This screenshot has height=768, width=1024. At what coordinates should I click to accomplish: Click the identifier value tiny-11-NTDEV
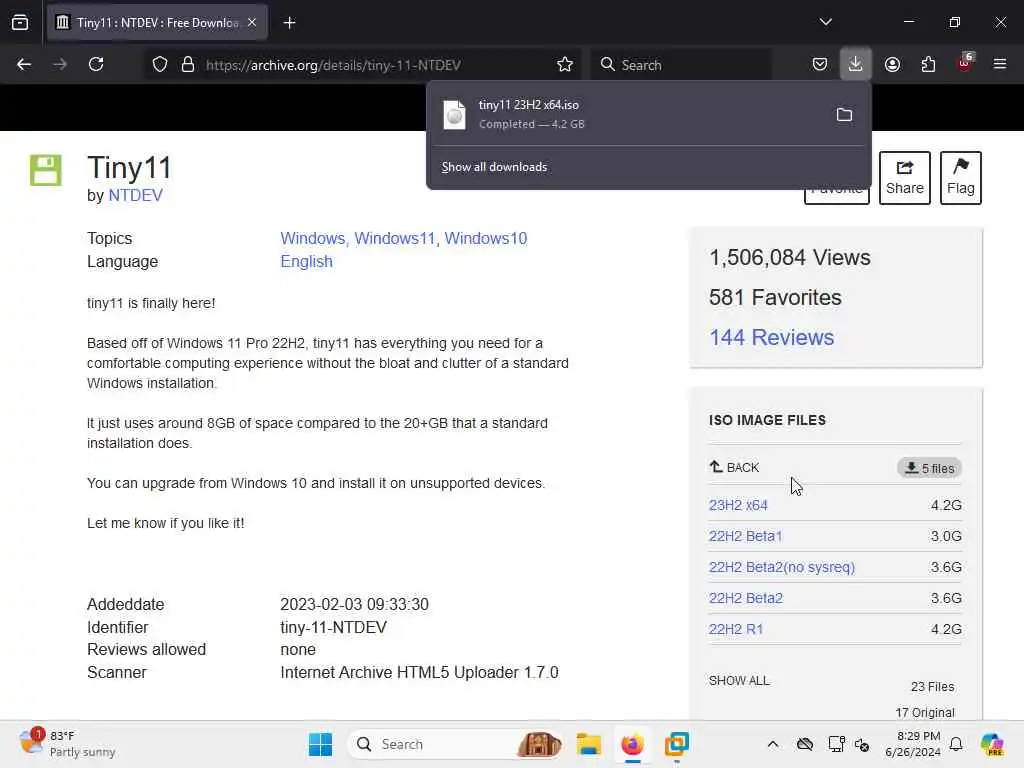click(333, 628)
